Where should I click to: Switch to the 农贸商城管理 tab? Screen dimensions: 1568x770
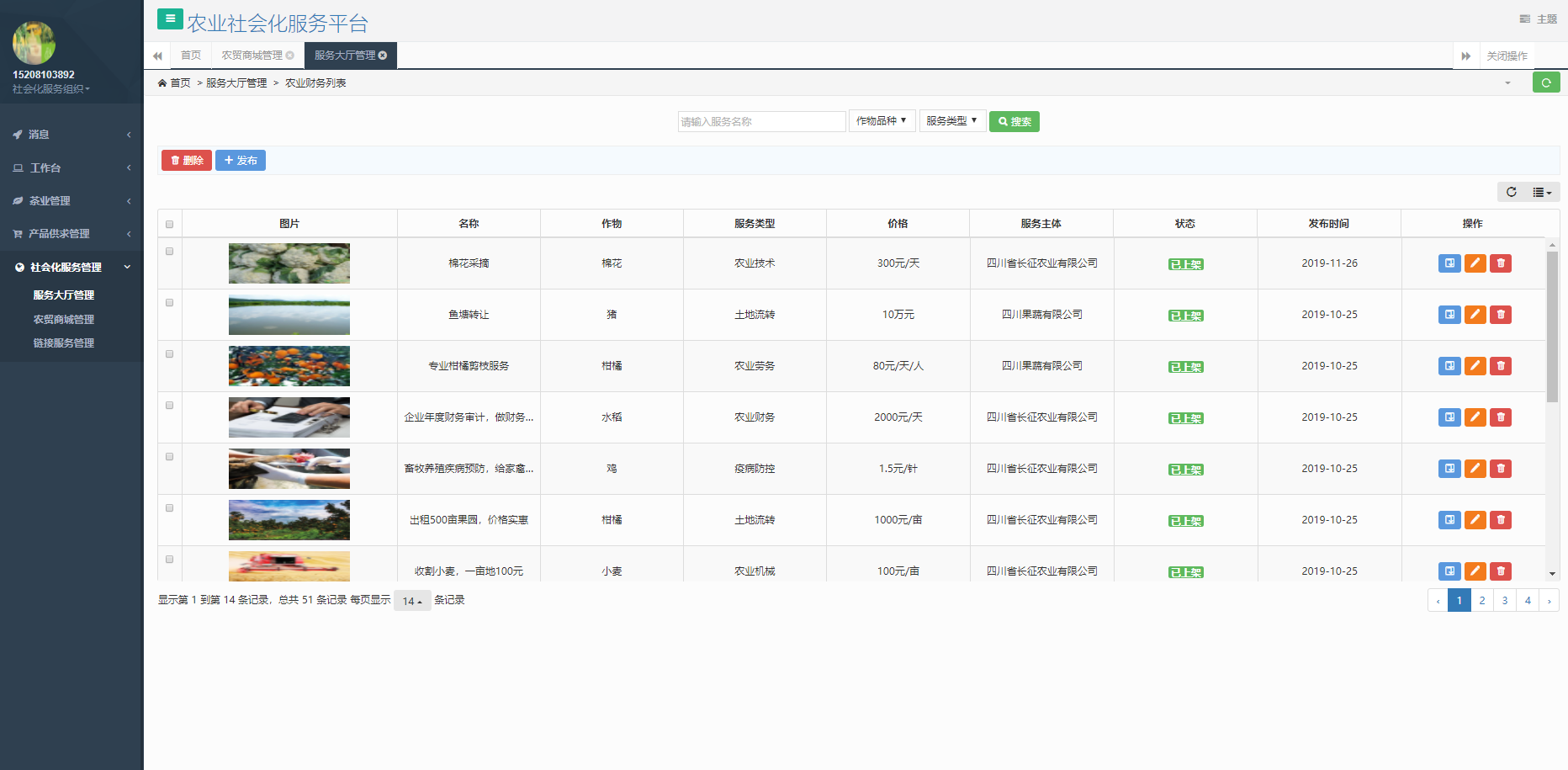pos(252,56)
